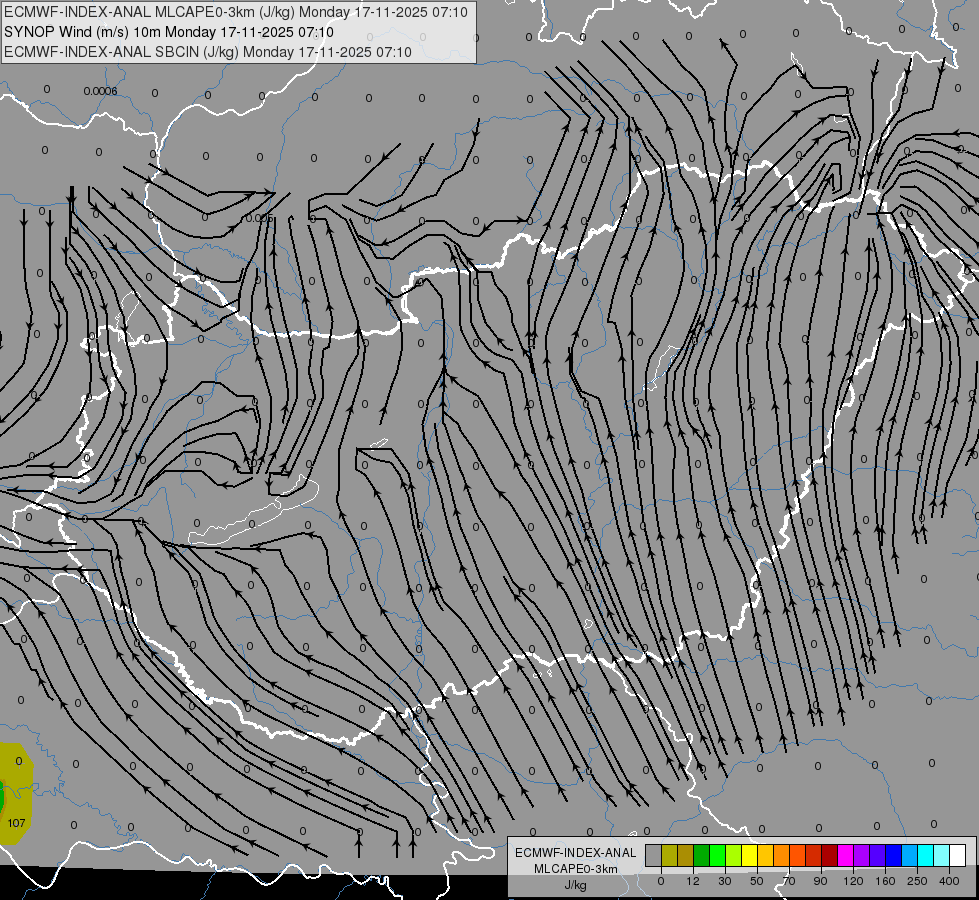Select the legend scale value 250
This screenshot has width=979, height=900.
pos(917,881)
